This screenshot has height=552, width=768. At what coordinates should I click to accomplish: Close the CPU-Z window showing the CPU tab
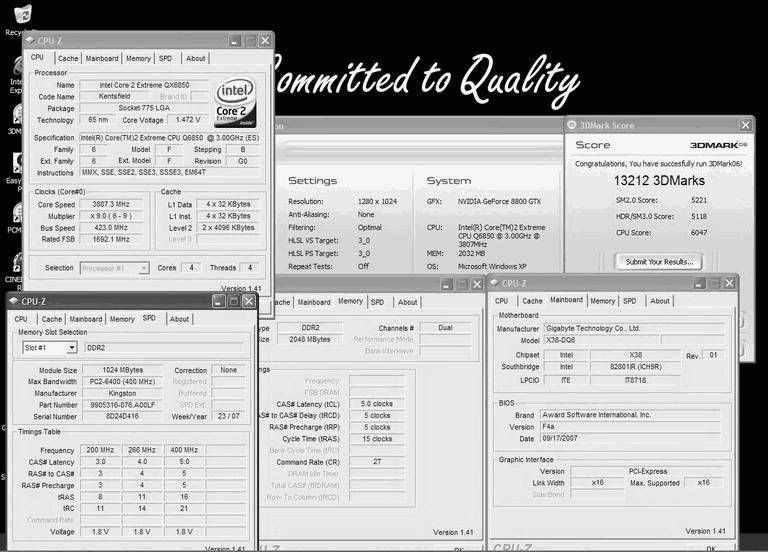[265, 41]
